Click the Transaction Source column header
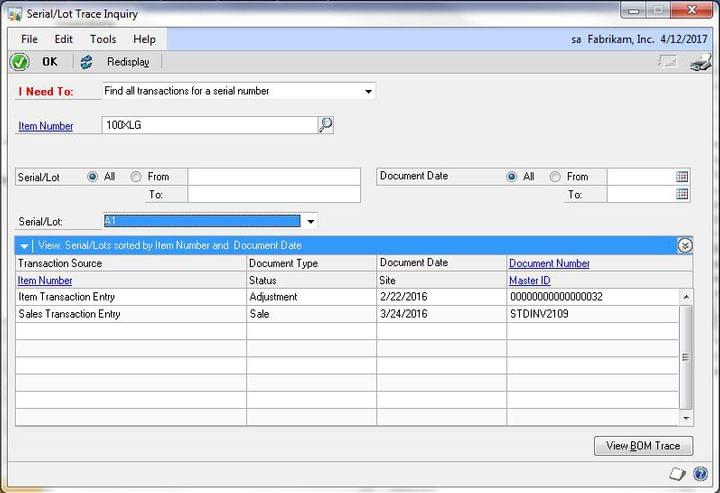 click(x=60, y=263)
